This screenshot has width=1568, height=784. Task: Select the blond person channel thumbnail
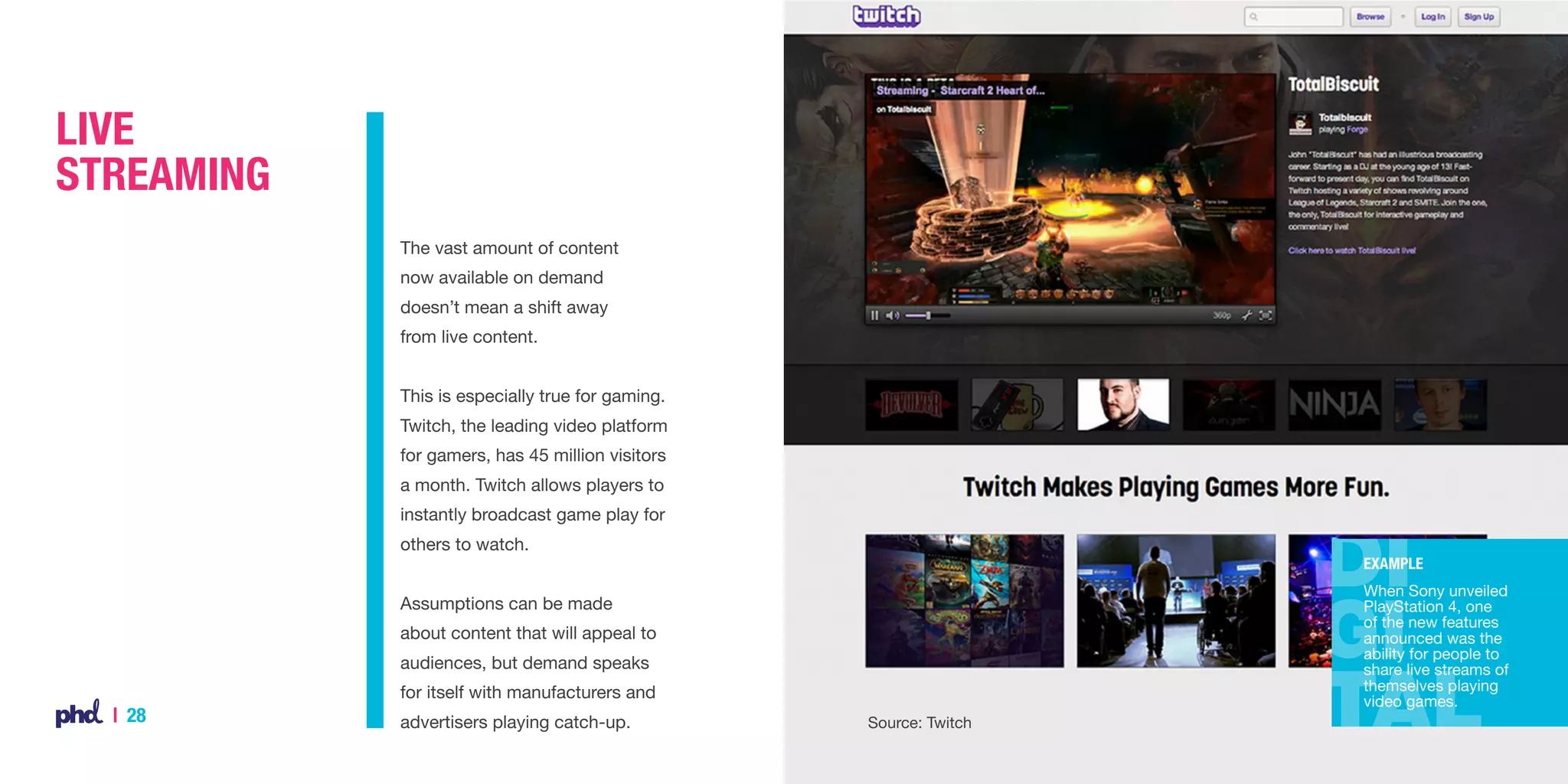1440,404
